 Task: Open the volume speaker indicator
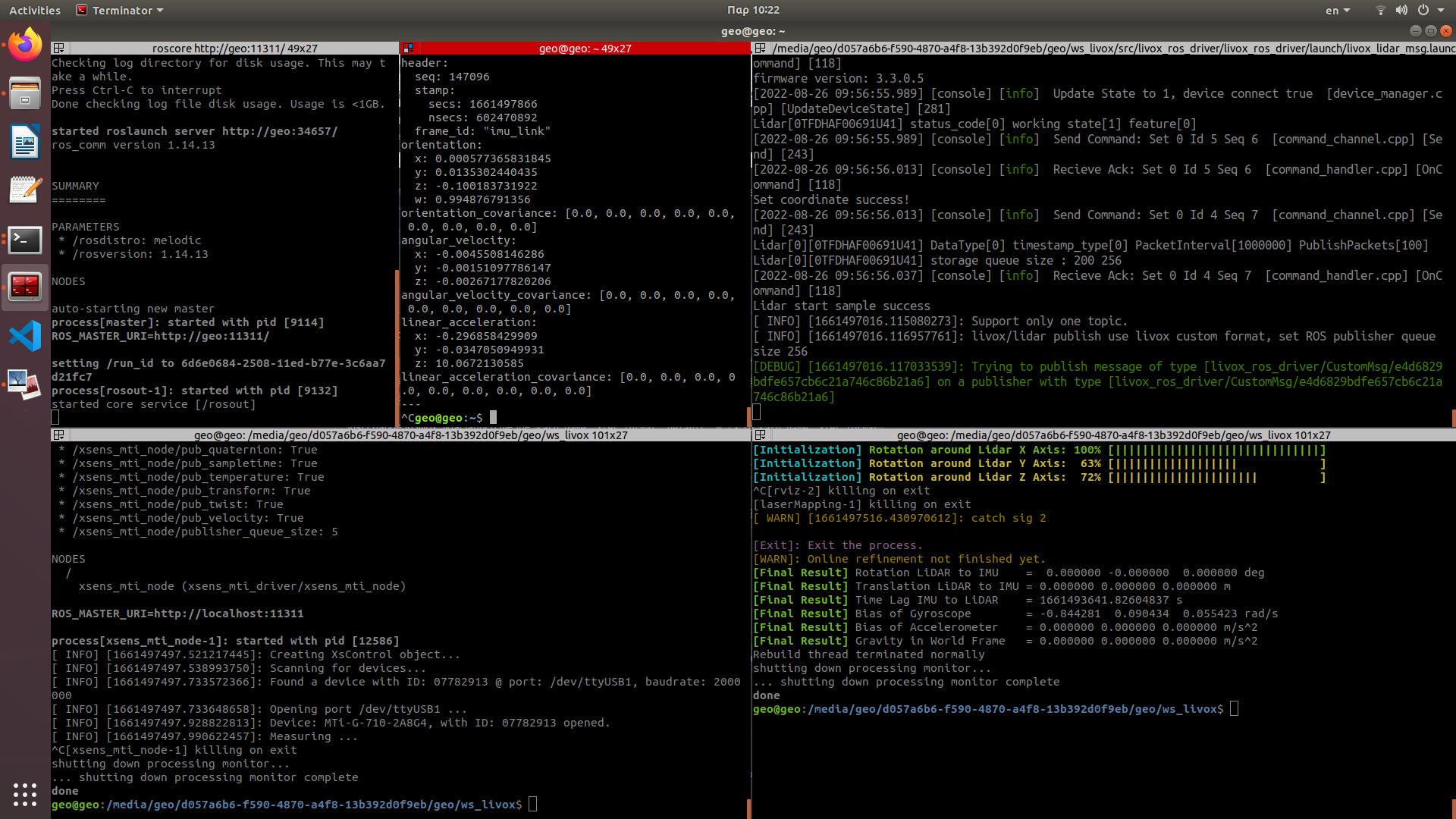tap(1401, 11)
